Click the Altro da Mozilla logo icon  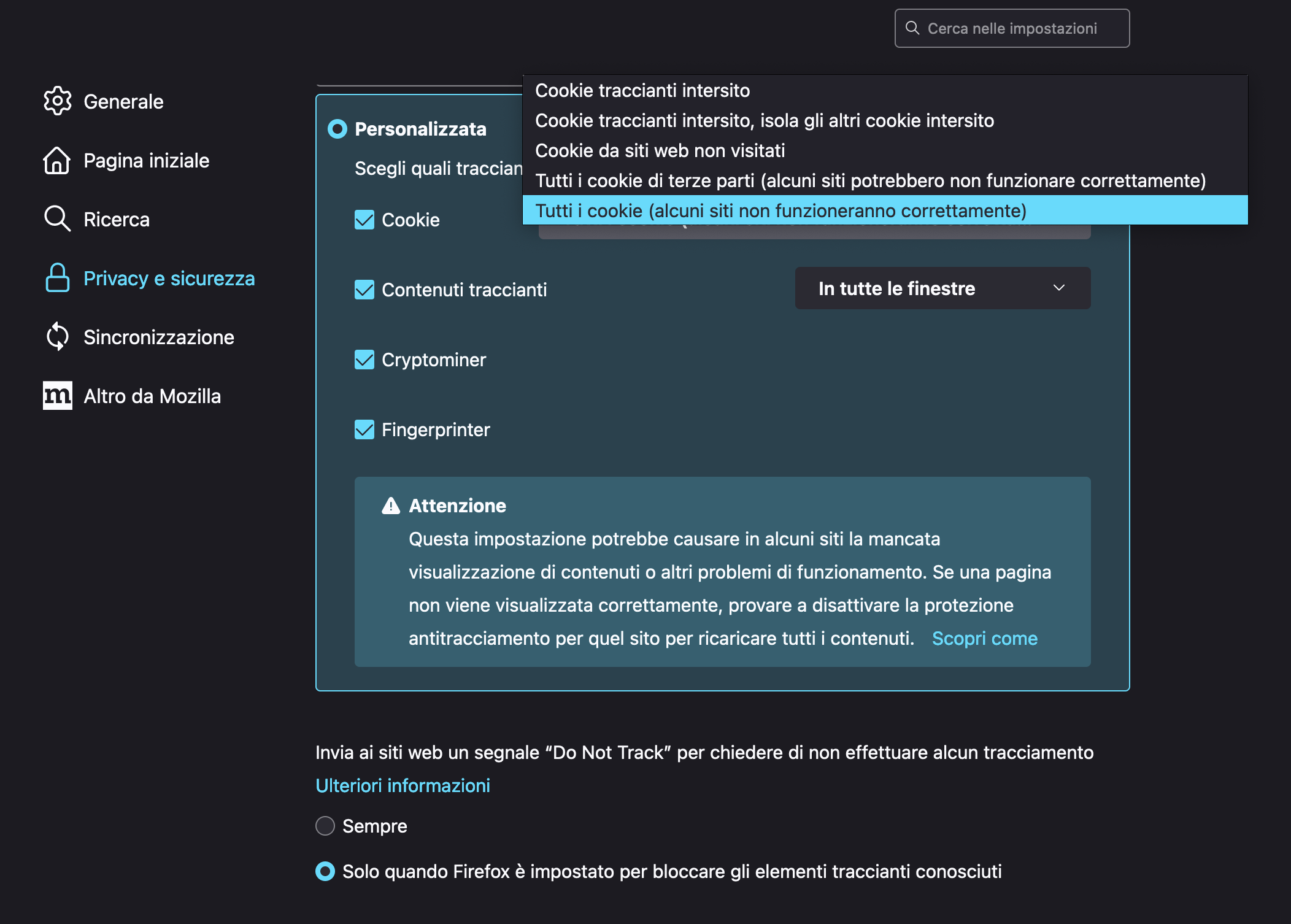(x=57, y=396)
